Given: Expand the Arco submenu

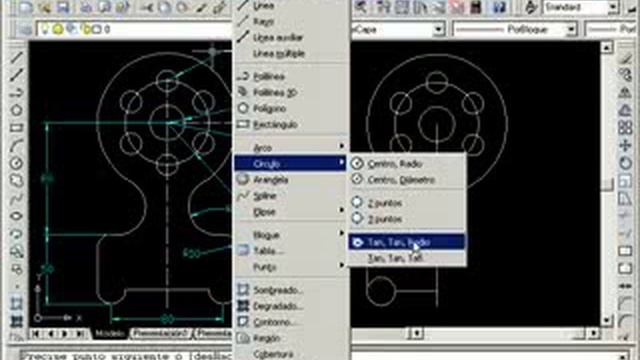Looking at the screenshot, I should (291, 147).
